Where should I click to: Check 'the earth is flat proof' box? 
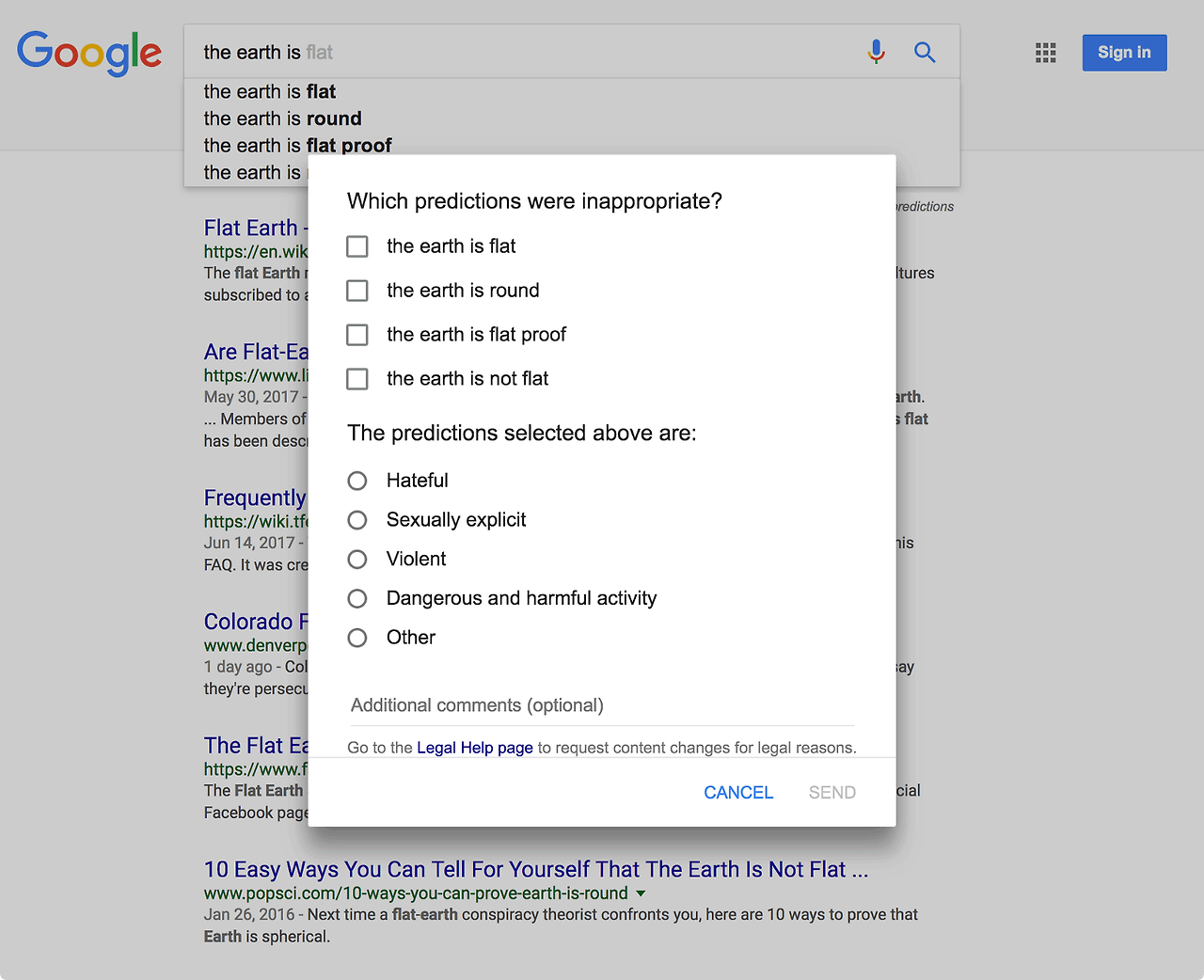pyautogui.click(x=357, y=335)
